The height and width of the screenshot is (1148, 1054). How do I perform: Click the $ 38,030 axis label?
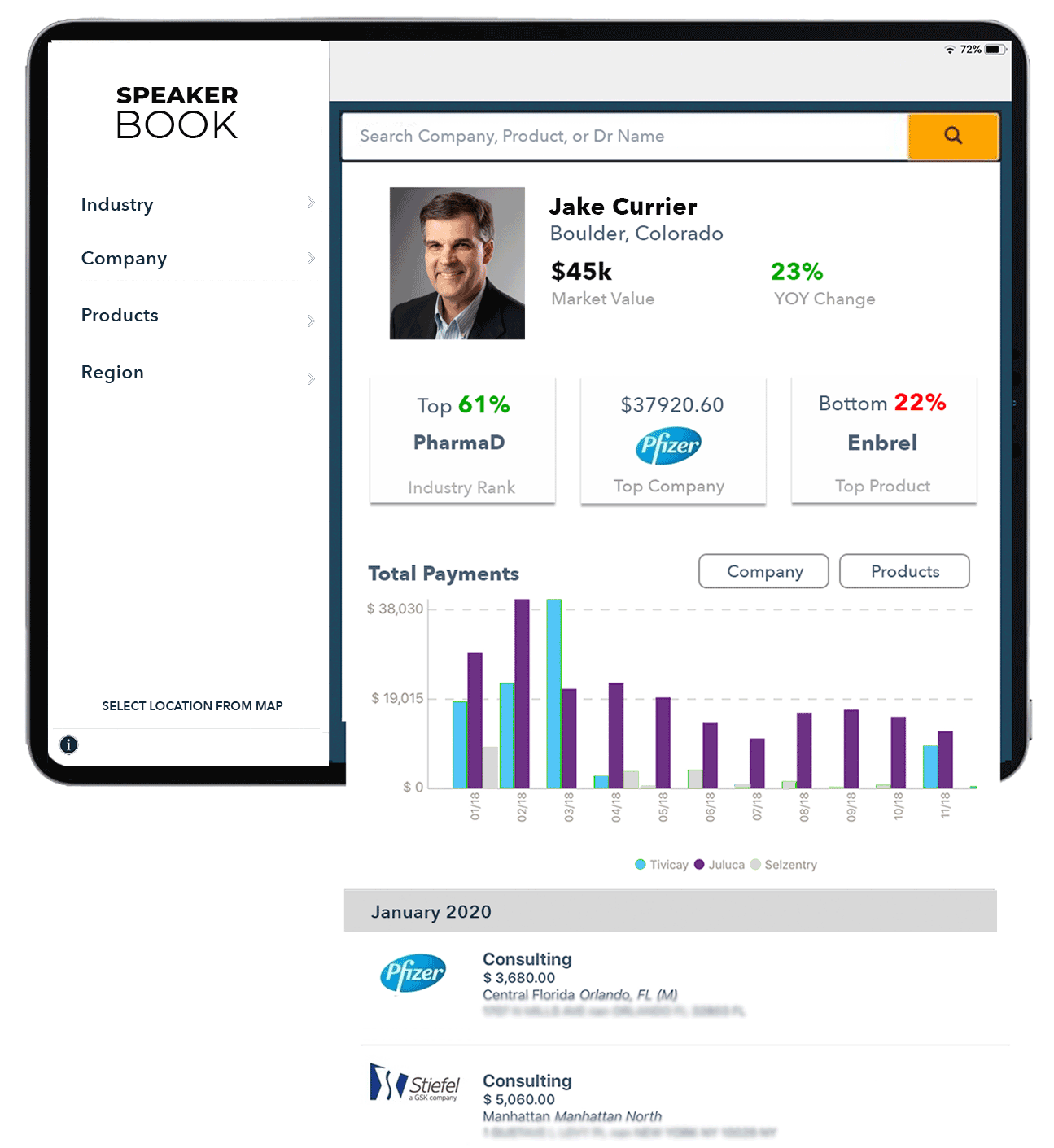pyautogui.click(x=395, y=609)
